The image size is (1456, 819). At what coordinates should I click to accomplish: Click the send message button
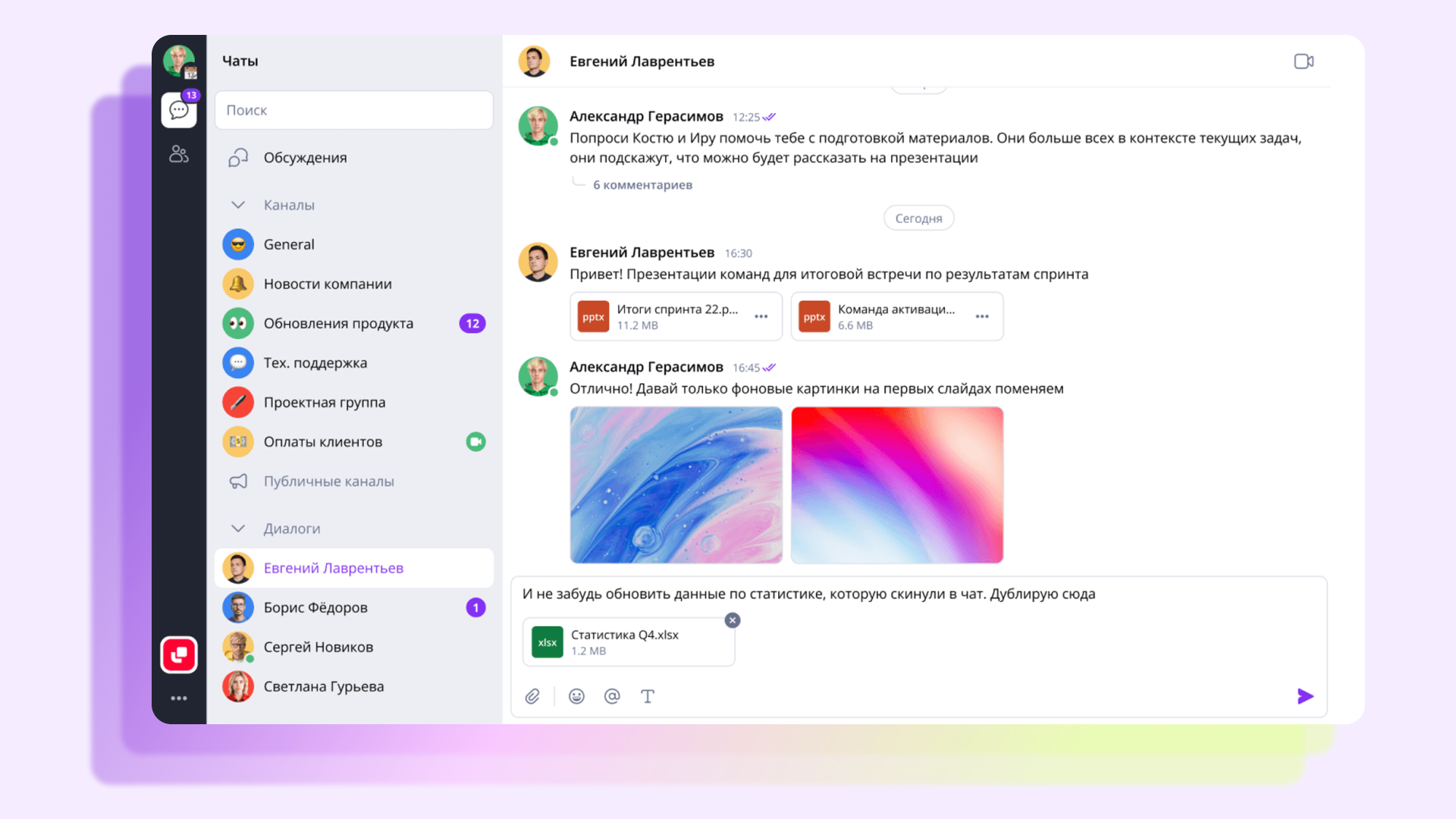[x=1303, y=696]
